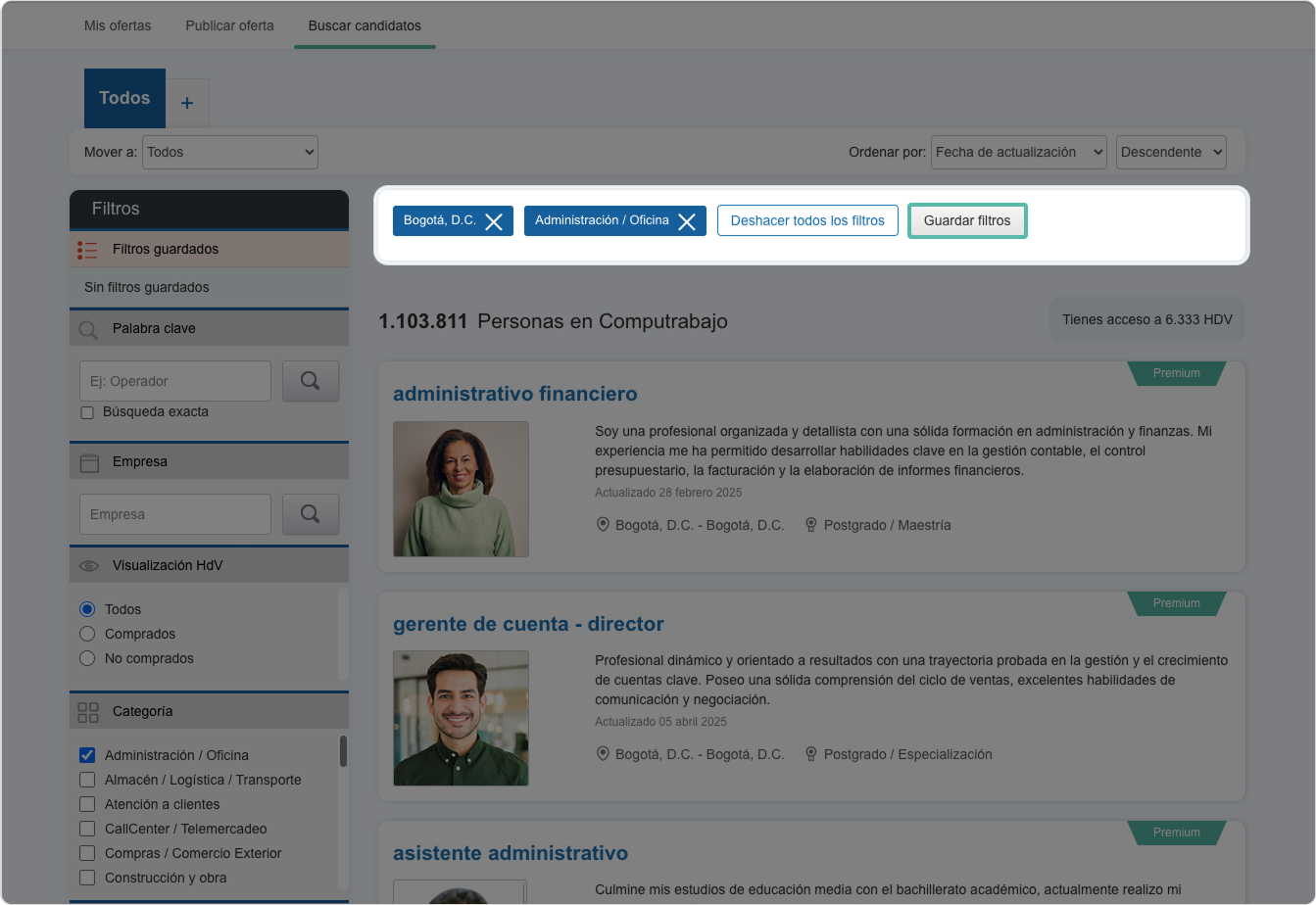The height and width of the screenshot is (905, 1316).
Task: Click the Categoría grid icon
Action: [88, 712]
